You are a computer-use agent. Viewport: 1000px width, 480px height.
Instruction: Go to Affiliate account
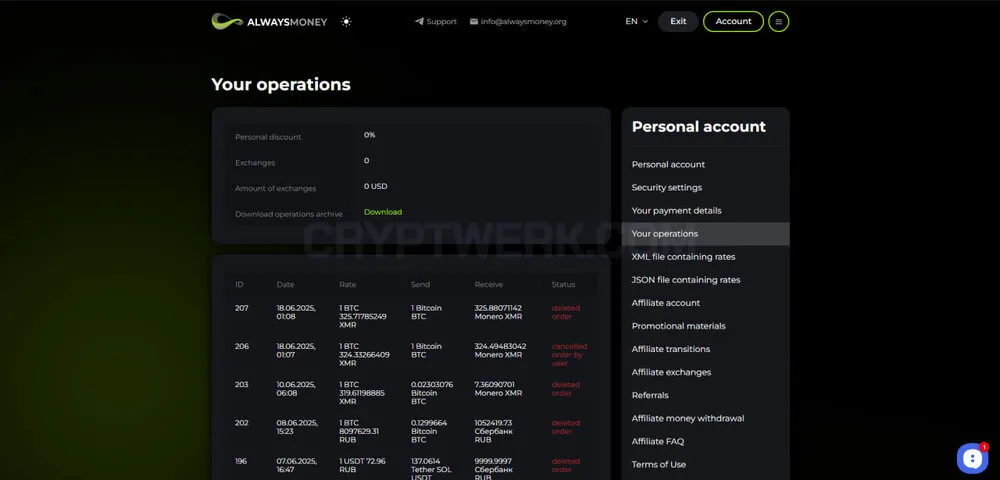[x=666, y=303]
